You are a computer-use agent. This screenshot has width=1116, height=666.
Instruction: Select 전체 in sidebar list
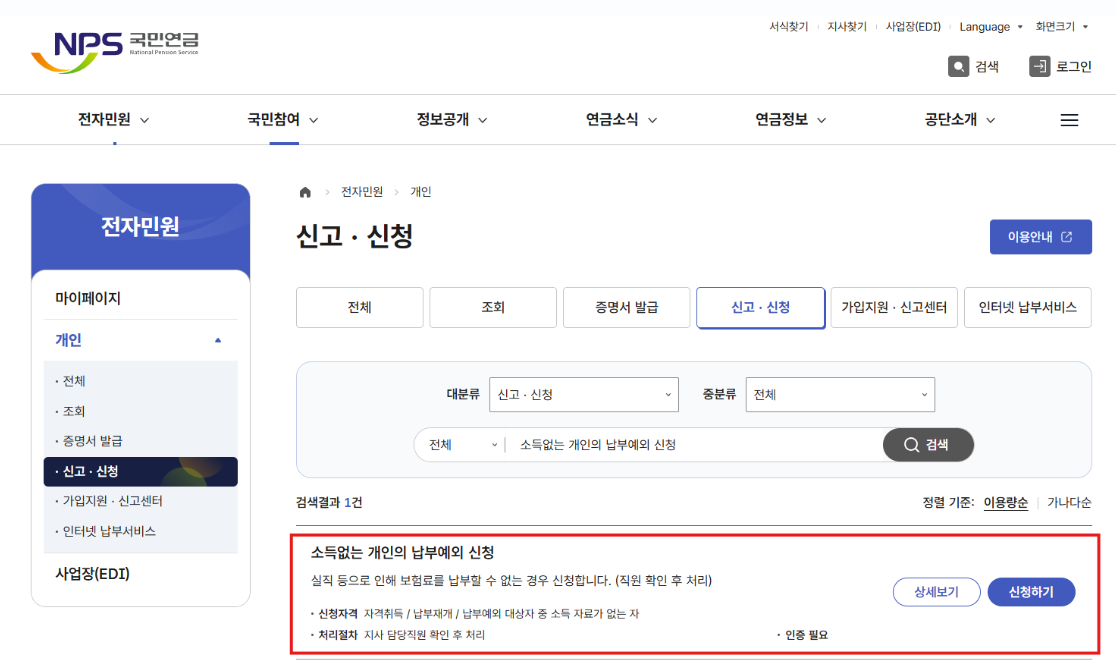74,381
